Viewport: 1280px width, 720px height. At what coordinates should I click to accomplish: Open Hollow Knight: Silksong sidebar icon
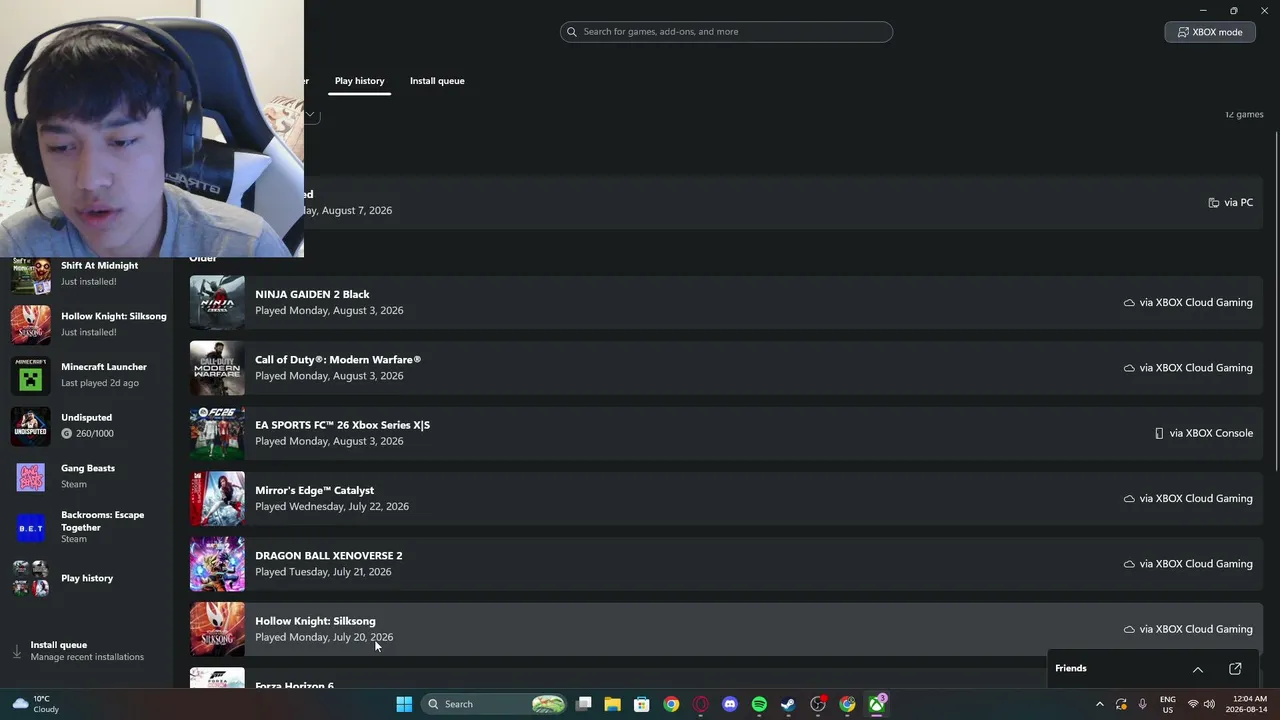tap(30, 324)
